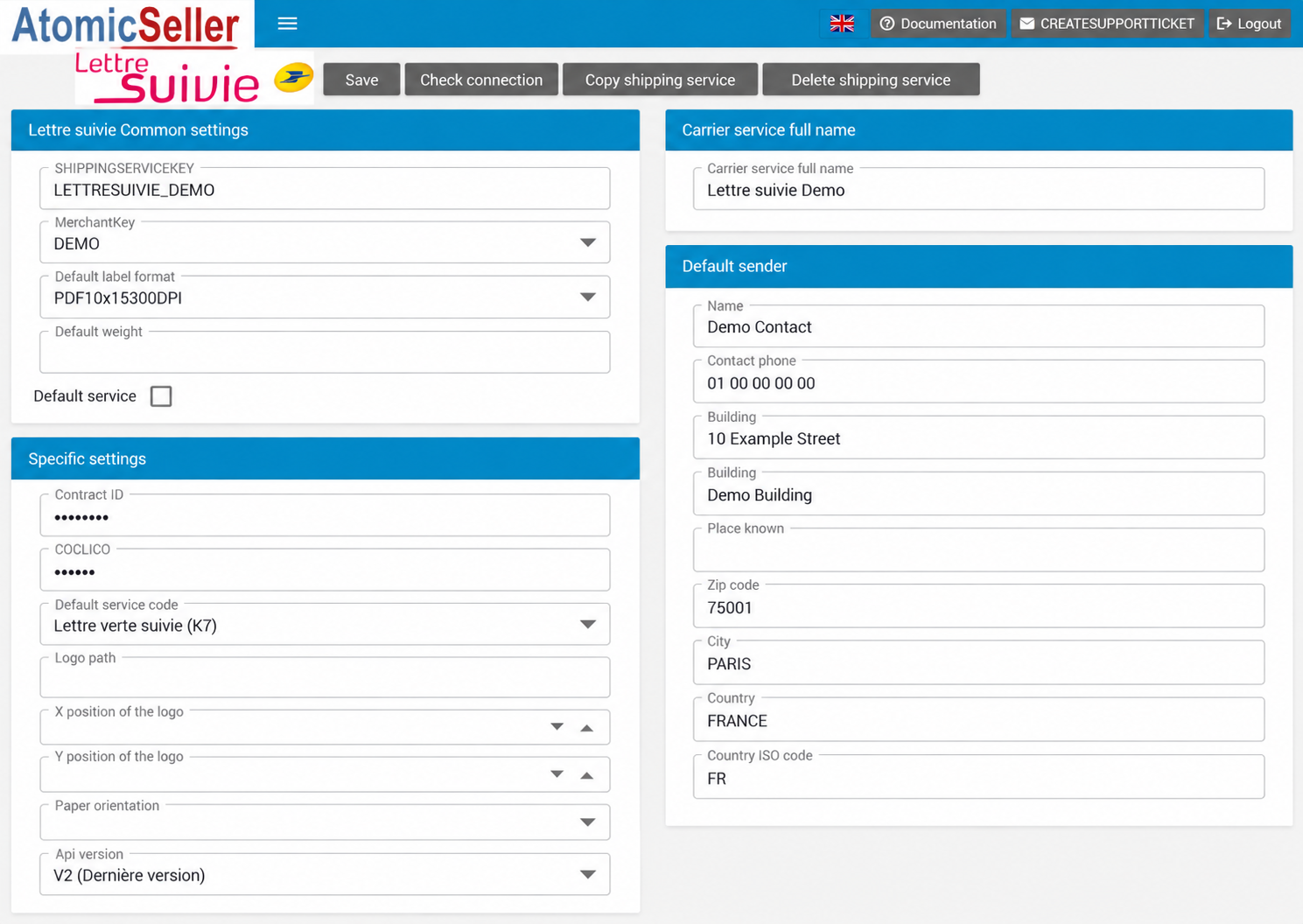This screenshot has height=924, width=1303.
Task: Click the Specific settings panel header
Action: point(326,458)
